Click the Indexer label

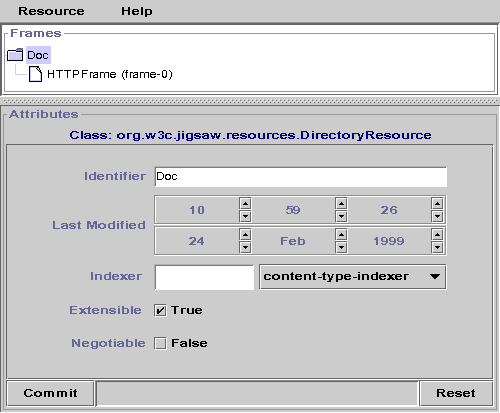(x=116, y=276)
